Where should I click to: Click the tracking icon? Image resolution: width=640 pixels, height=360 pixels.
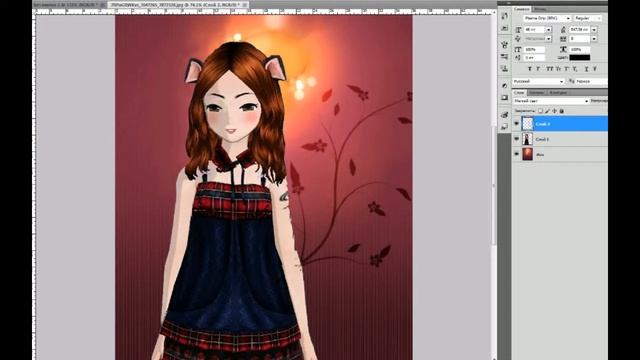pos(563,38)
